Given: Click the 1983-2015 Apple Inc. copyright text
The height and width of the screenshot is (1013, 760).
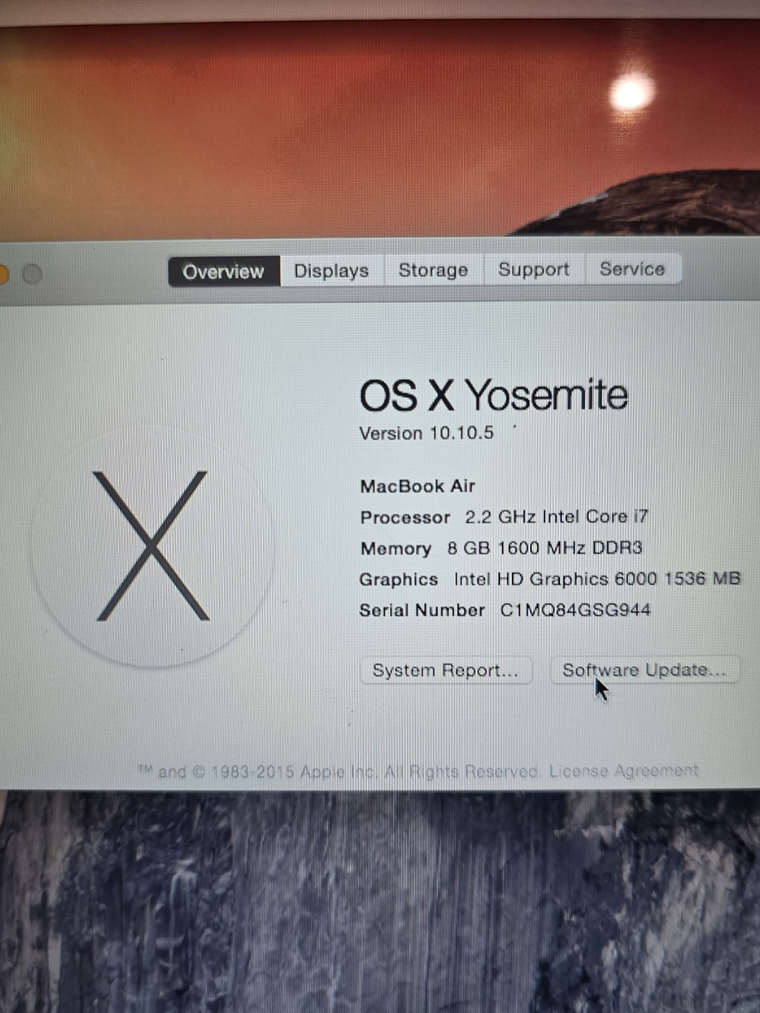Looking at the screenshot, I should 340,771.
